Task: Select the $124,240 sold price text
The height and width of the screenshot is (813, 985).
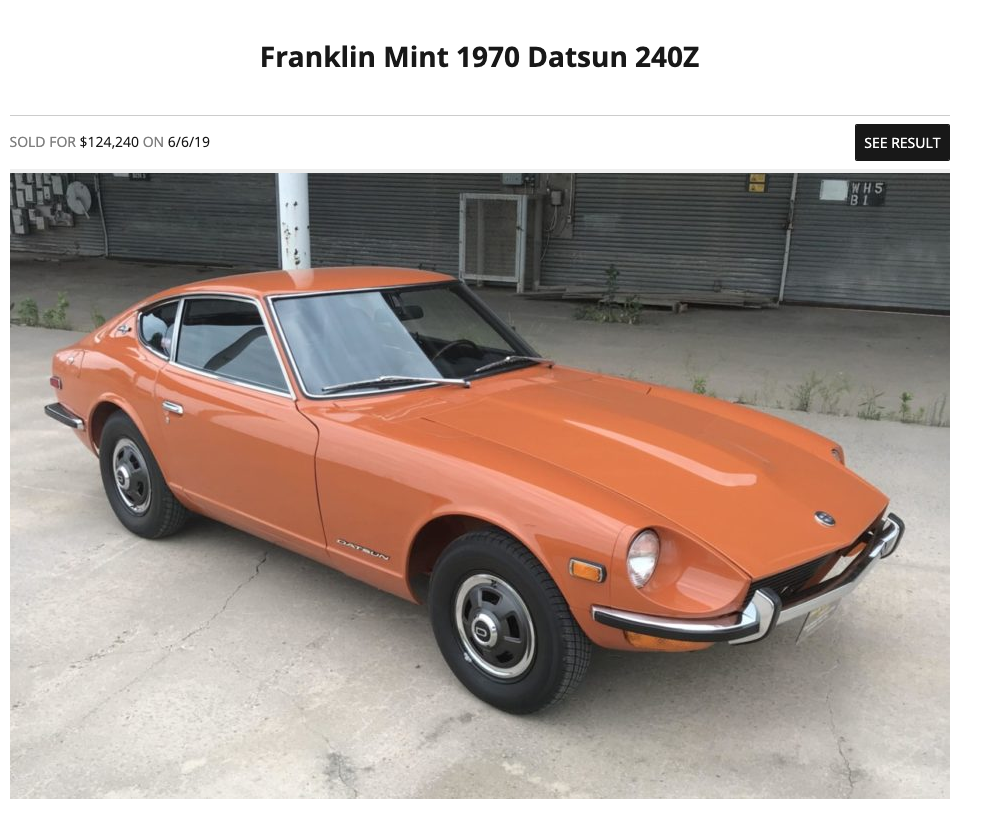Action: click(109, 142)
